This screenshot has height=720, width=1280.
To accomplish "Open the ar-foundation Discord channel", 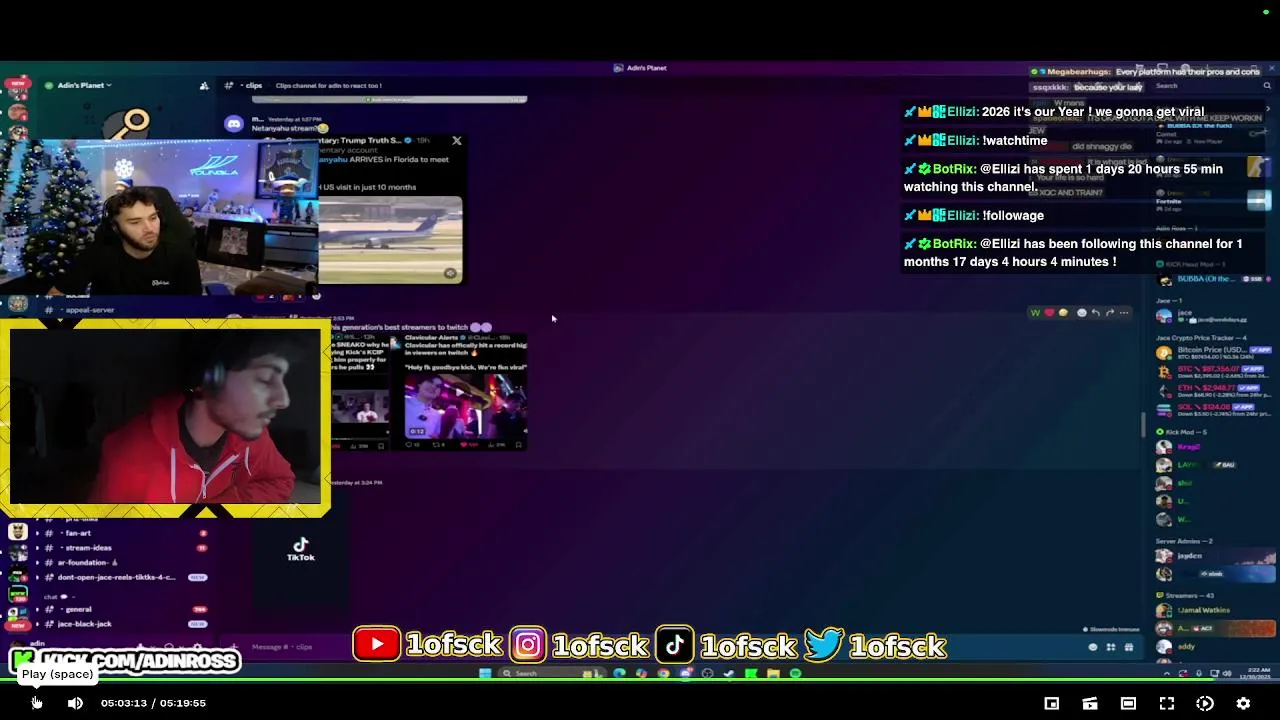I will tap(88, 562).
